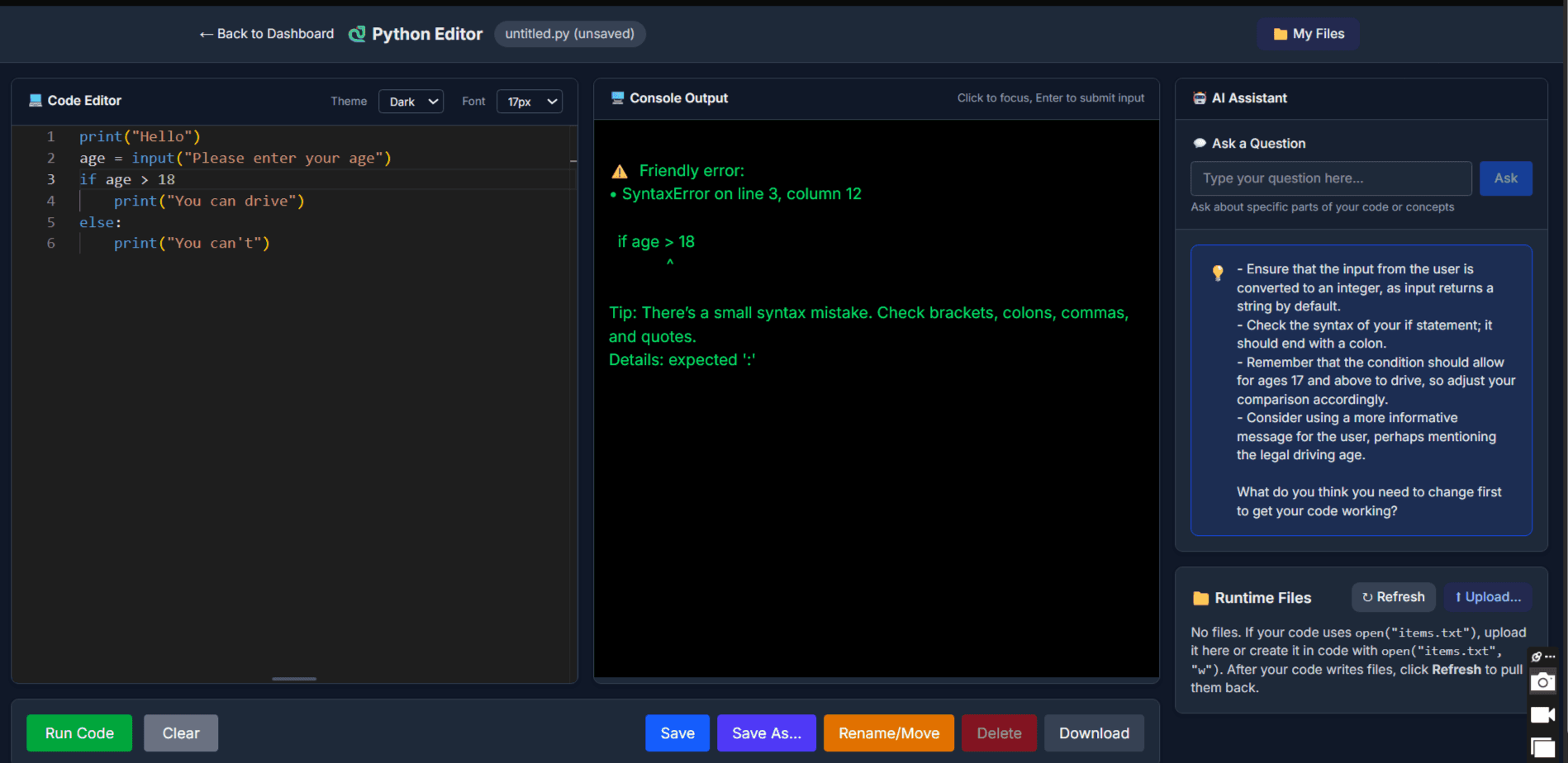Click the My Files folder icon
Screen dimensions: 1568x763
click(1279, 34)
